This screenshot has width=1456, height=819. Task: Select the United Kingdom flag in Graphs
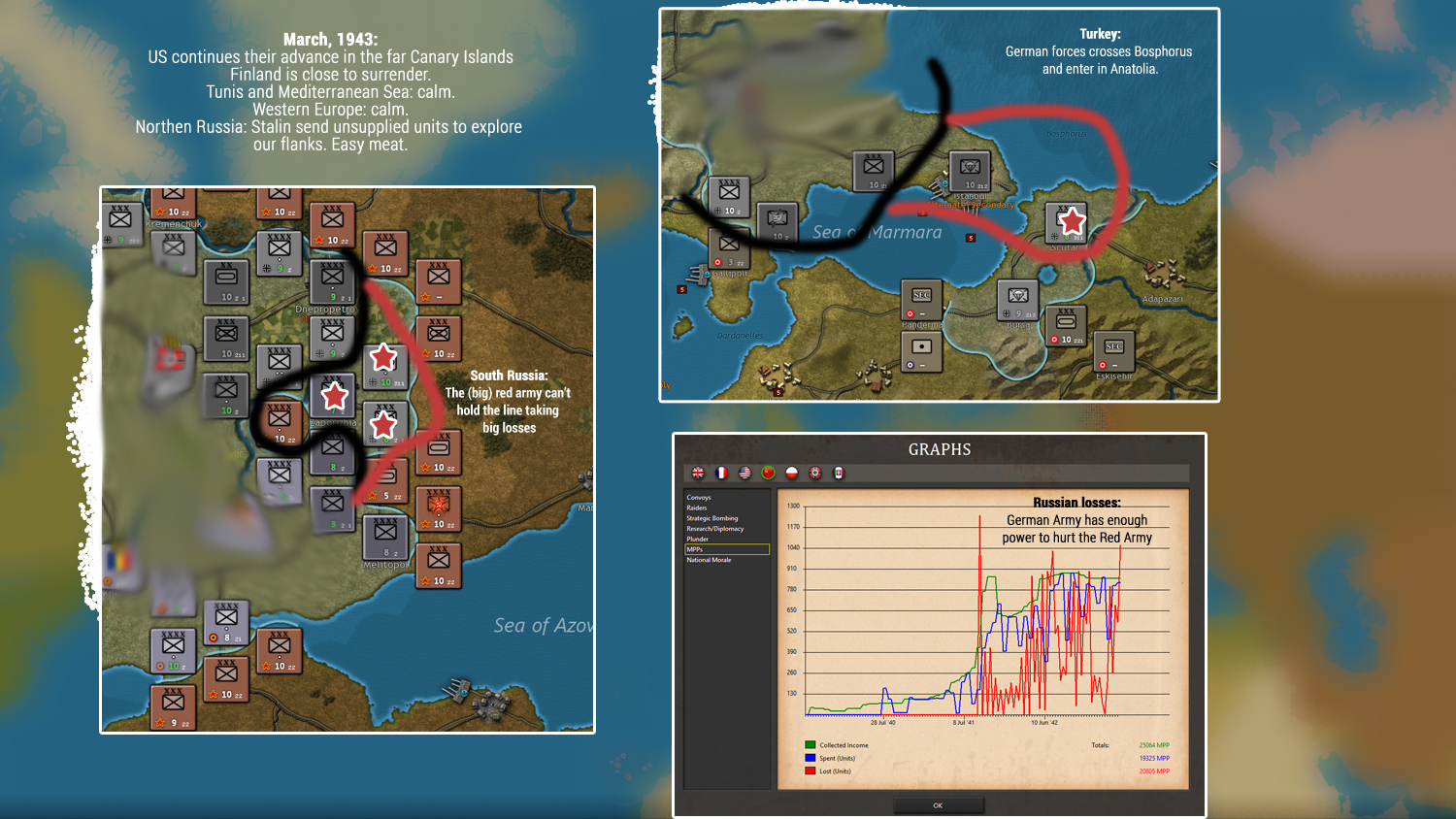[698, 473]
